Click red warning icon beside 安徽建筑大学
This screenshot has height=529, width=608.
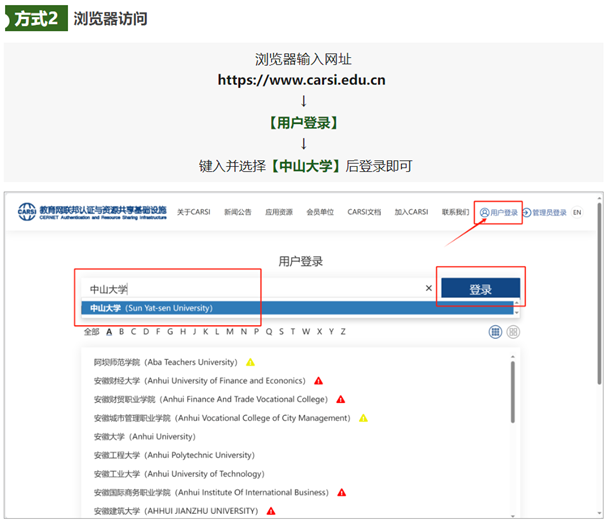click(271, 511)
